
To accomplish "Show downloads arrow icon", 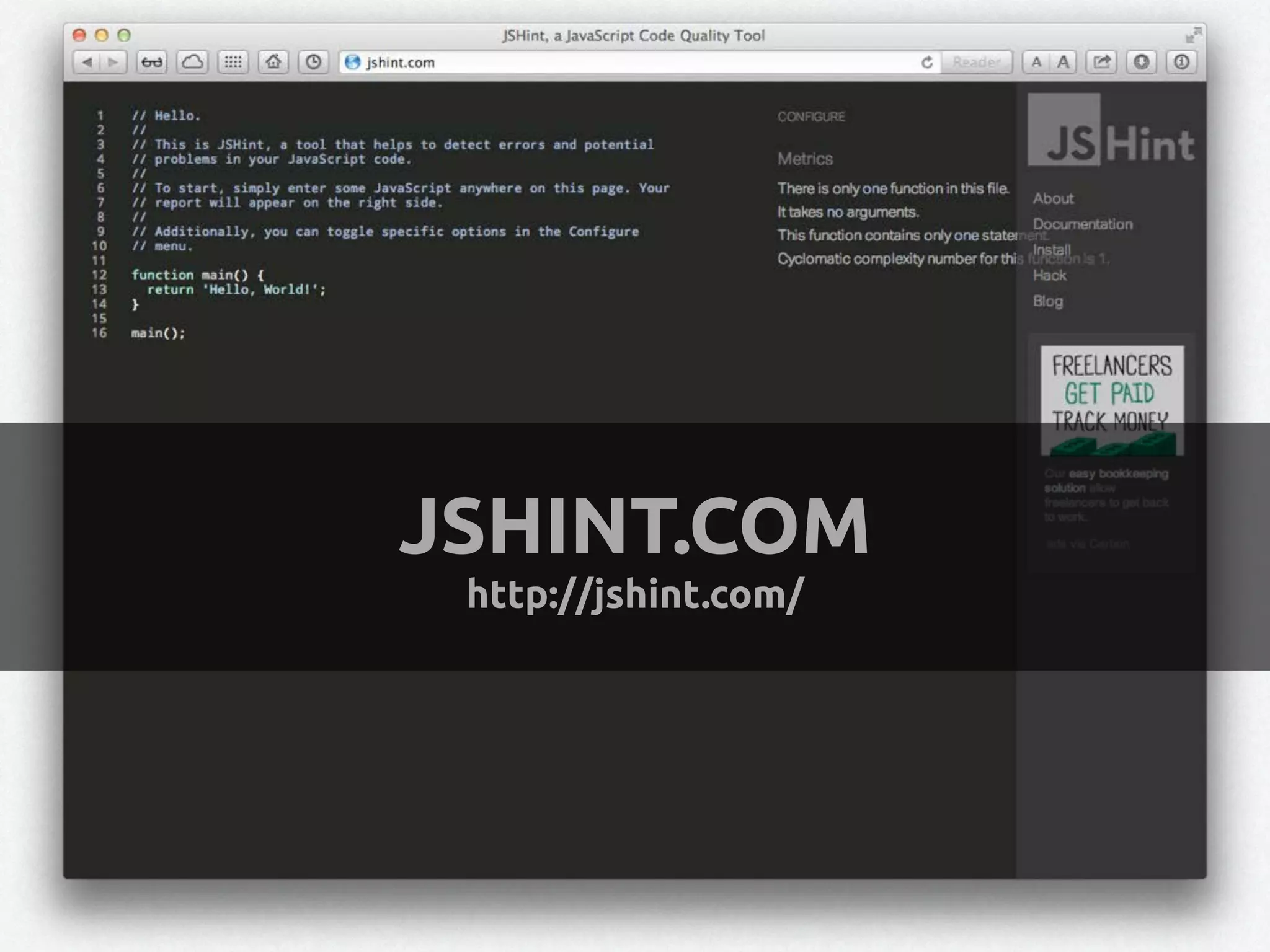I will [x=1142, y=62].
